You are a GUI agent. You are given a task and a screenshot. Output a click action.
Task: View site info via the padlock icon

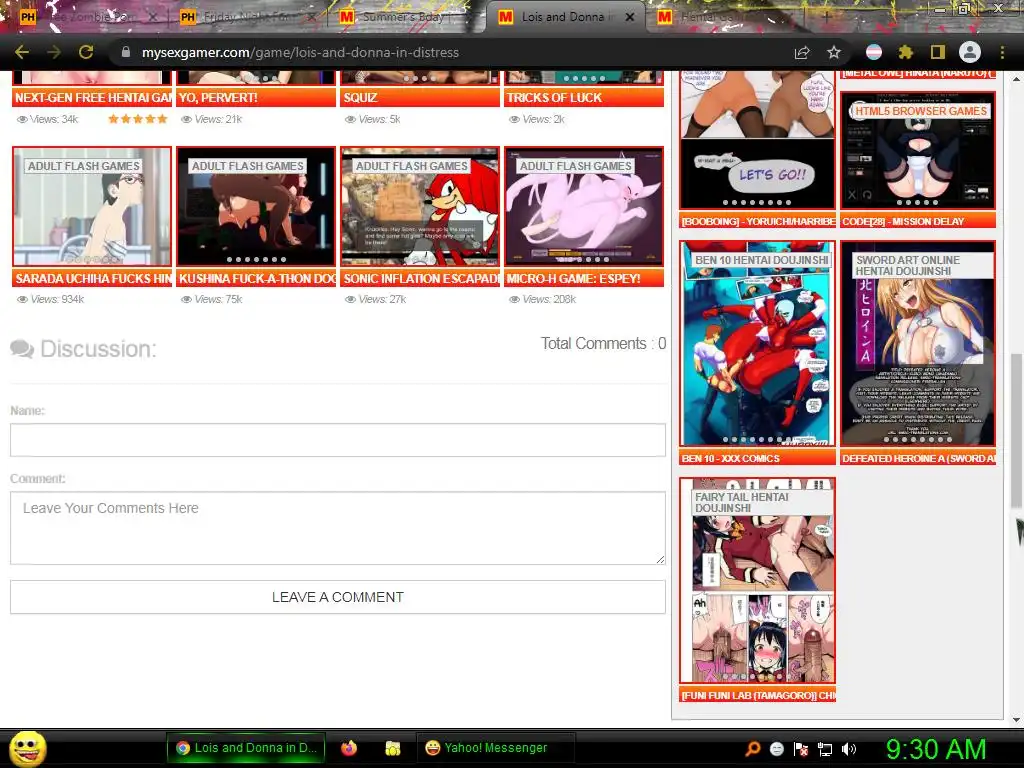[126, 52]
